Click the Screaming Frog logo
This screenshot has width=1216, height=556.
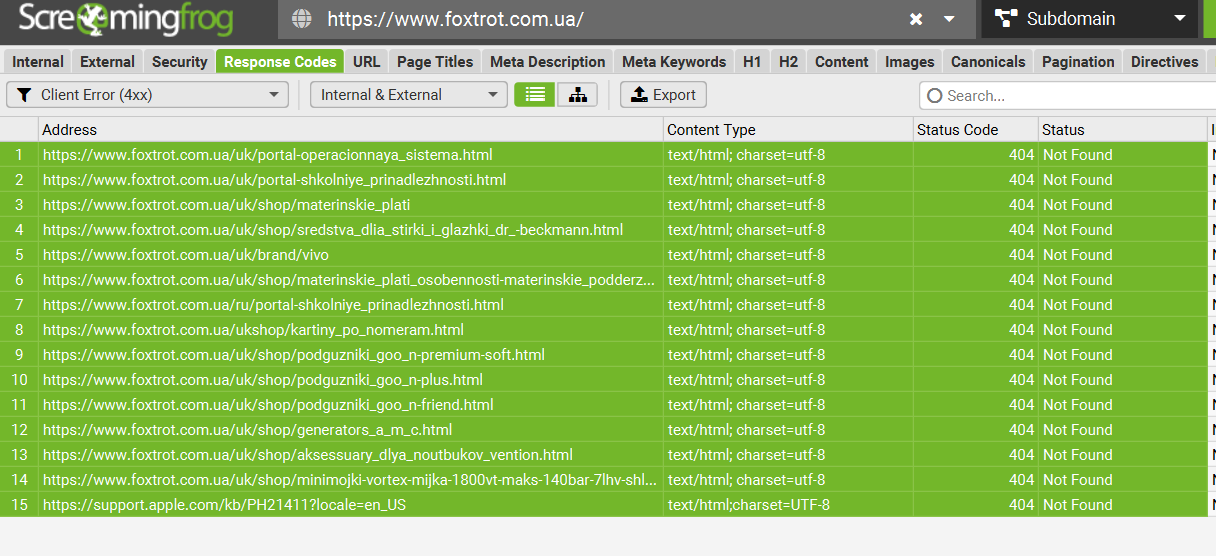click(125, 18)
